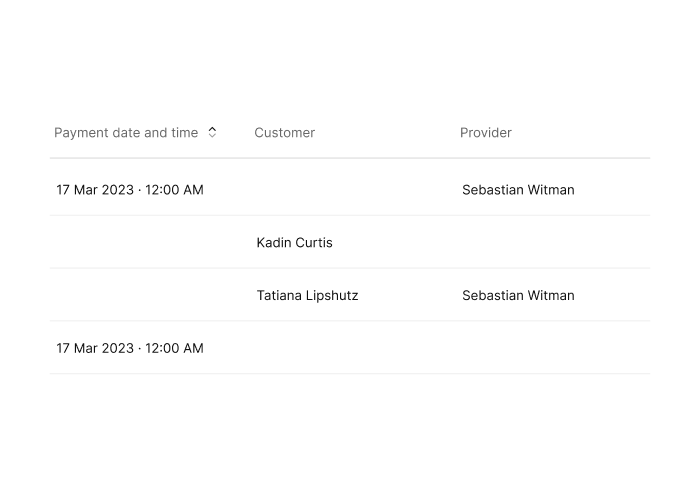Click the sort icon beside Payment date and time
Screen dimensions: 700x480
click(x=212, y=132)
